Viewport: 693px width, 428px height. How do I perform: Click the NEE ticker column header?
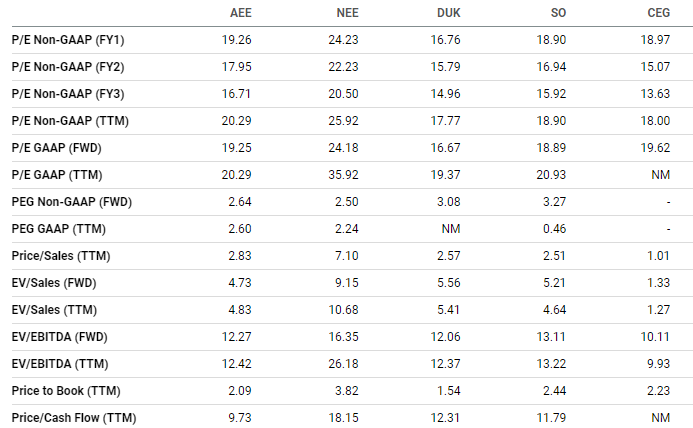(347, 13)
